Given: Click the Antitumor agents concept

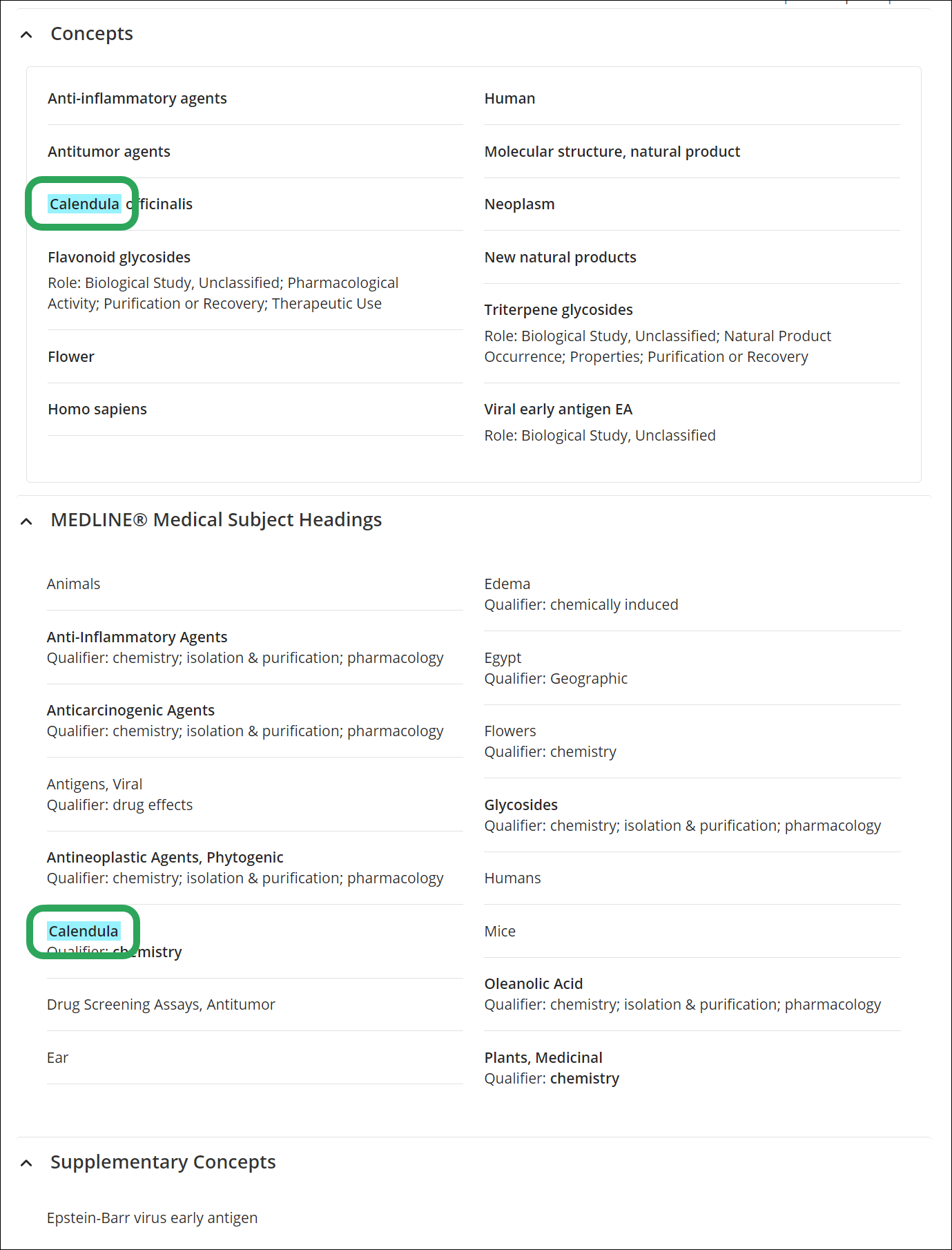Looking at the screenshot, I should pos(109,151).
